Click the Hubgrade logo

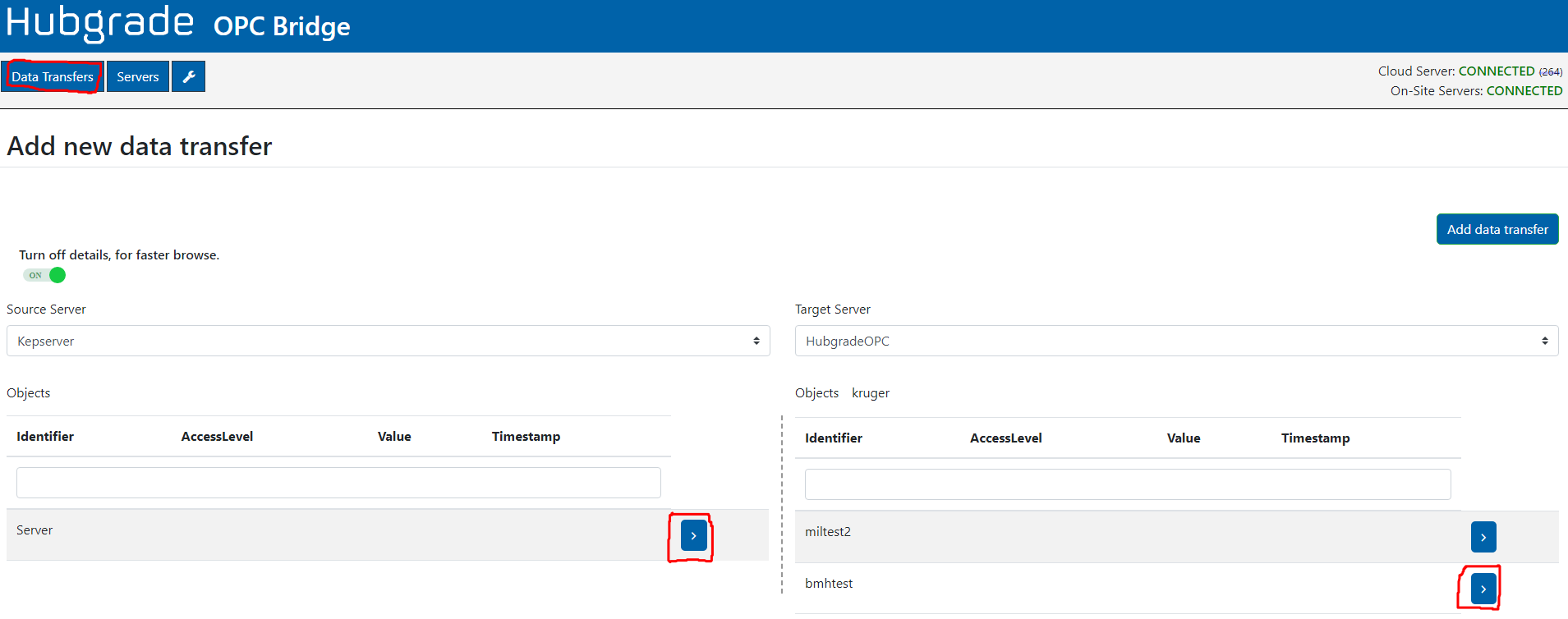[100, 23]
